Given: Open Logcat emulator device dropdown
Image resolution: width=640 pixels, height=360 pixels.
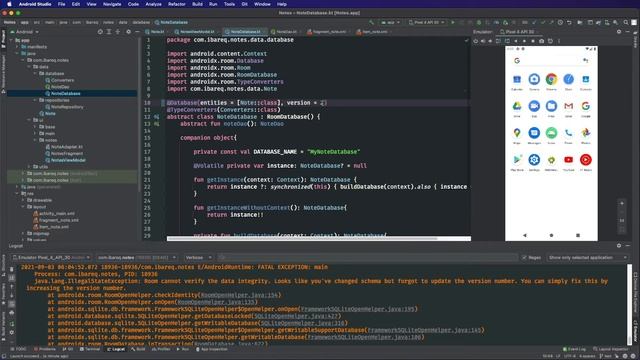Looking at the screenshot, I should pos(51,258).
